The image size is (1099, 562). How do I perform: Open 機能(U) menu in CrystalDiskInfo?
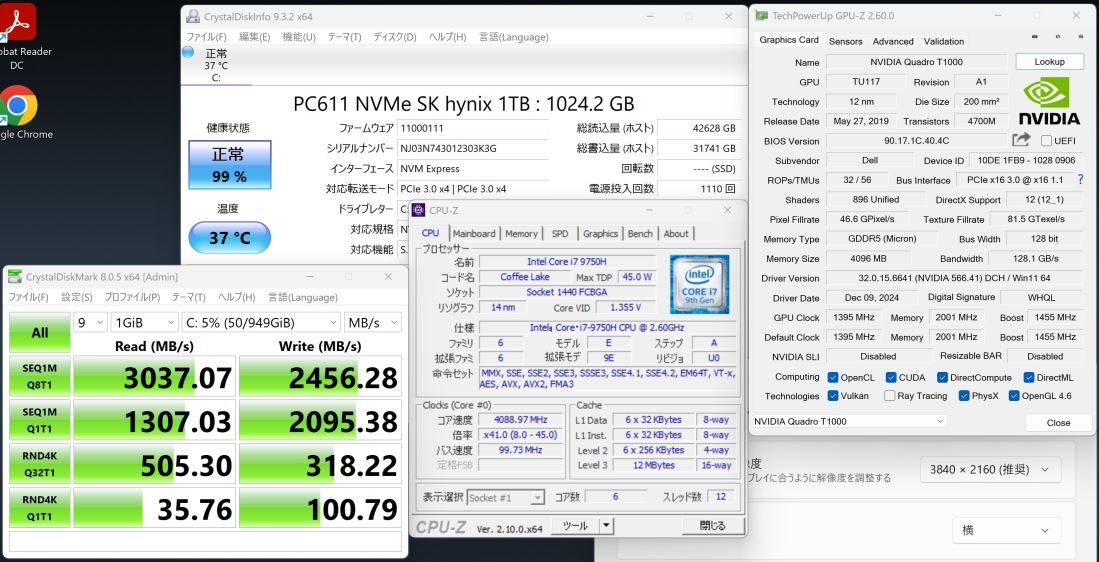click(299, 37)
